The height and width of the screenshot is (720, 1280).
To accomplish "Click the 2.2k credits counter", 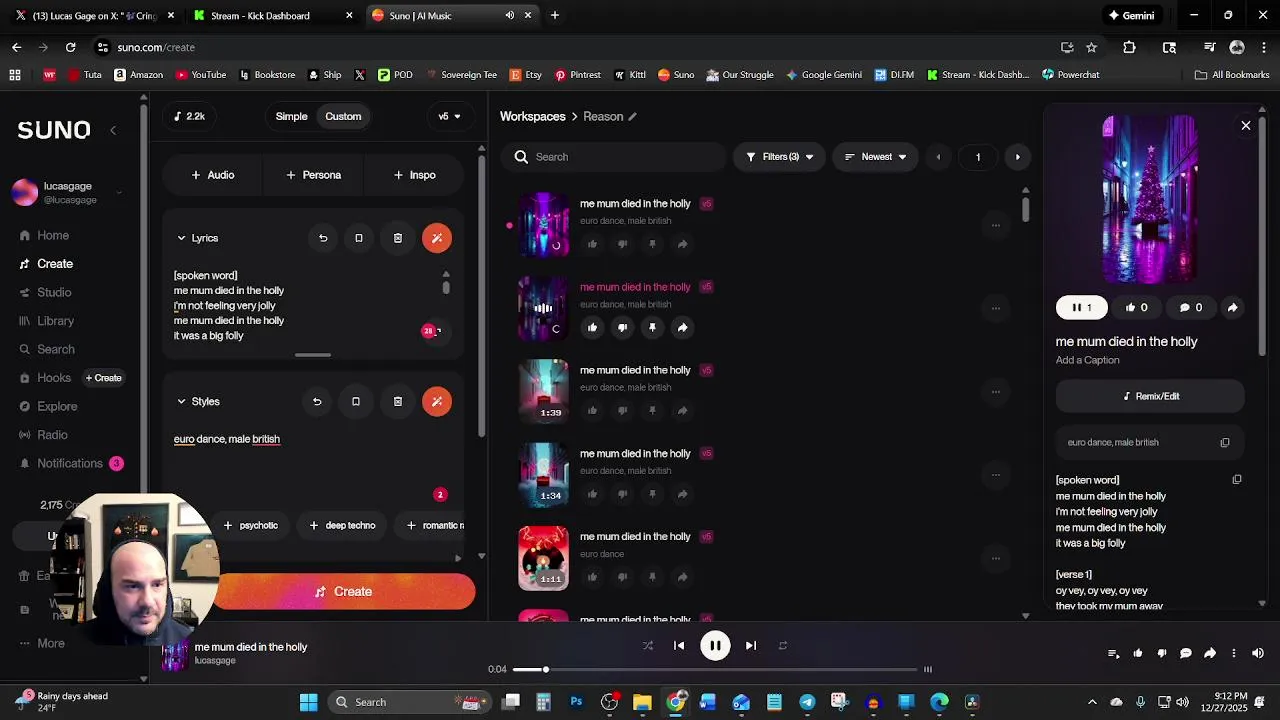I will tap(189, 116).
